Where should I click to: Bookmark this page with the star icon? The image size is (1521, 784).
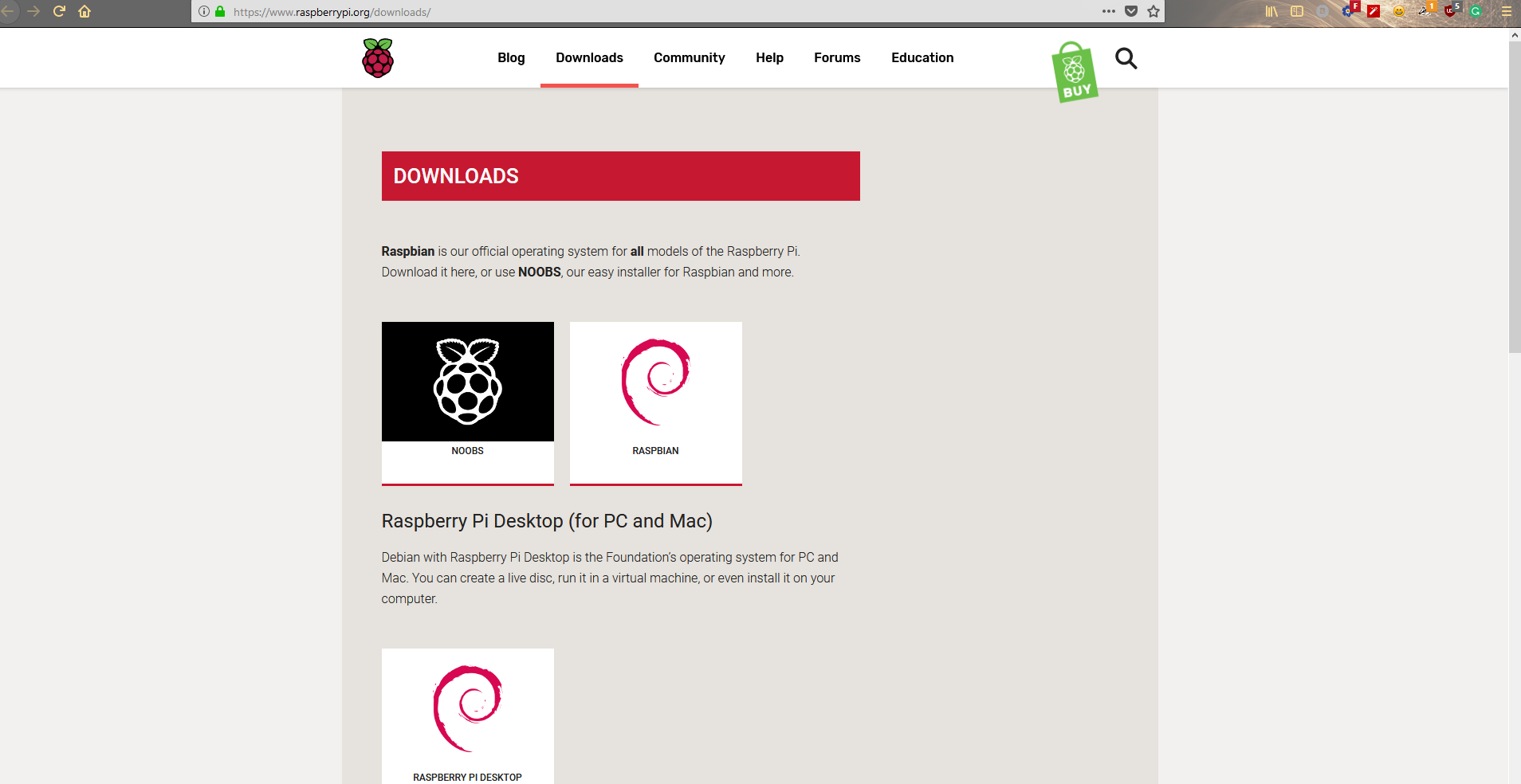tap(1153, 11)
